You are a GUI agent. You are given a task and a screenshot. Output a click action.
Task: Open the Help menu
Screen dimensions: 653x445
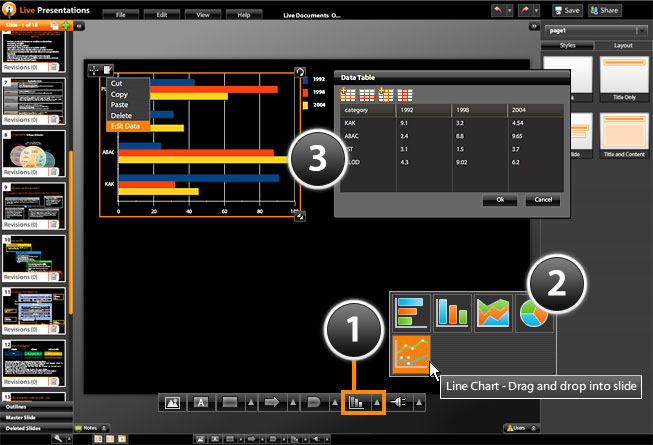244,15
